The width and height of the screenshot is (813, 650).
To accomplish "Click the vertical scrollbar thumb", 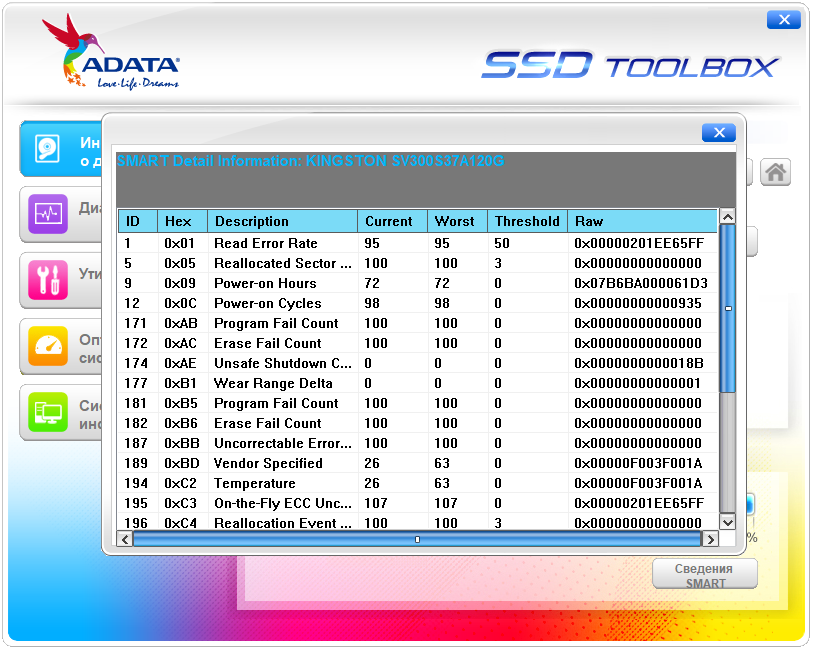I will [x=727, y=308].
